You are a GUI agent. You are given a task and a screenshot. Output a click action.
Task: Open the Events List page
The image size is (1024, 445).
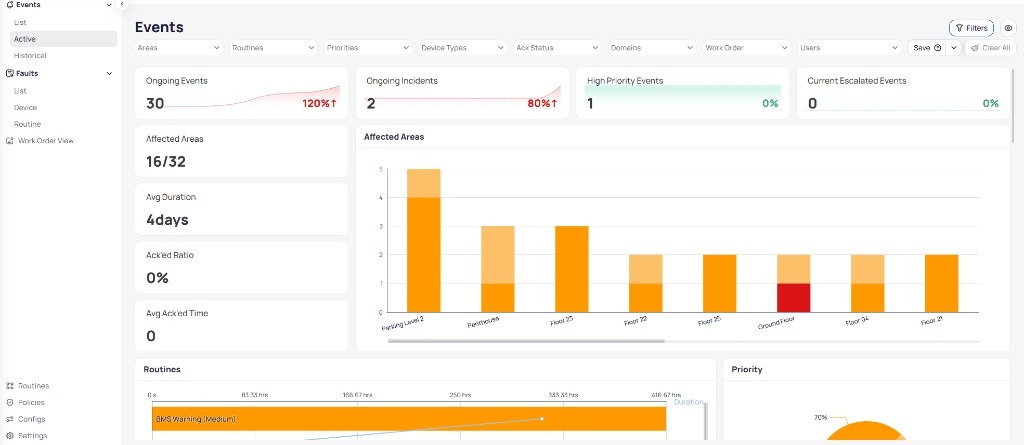point(20,22)
